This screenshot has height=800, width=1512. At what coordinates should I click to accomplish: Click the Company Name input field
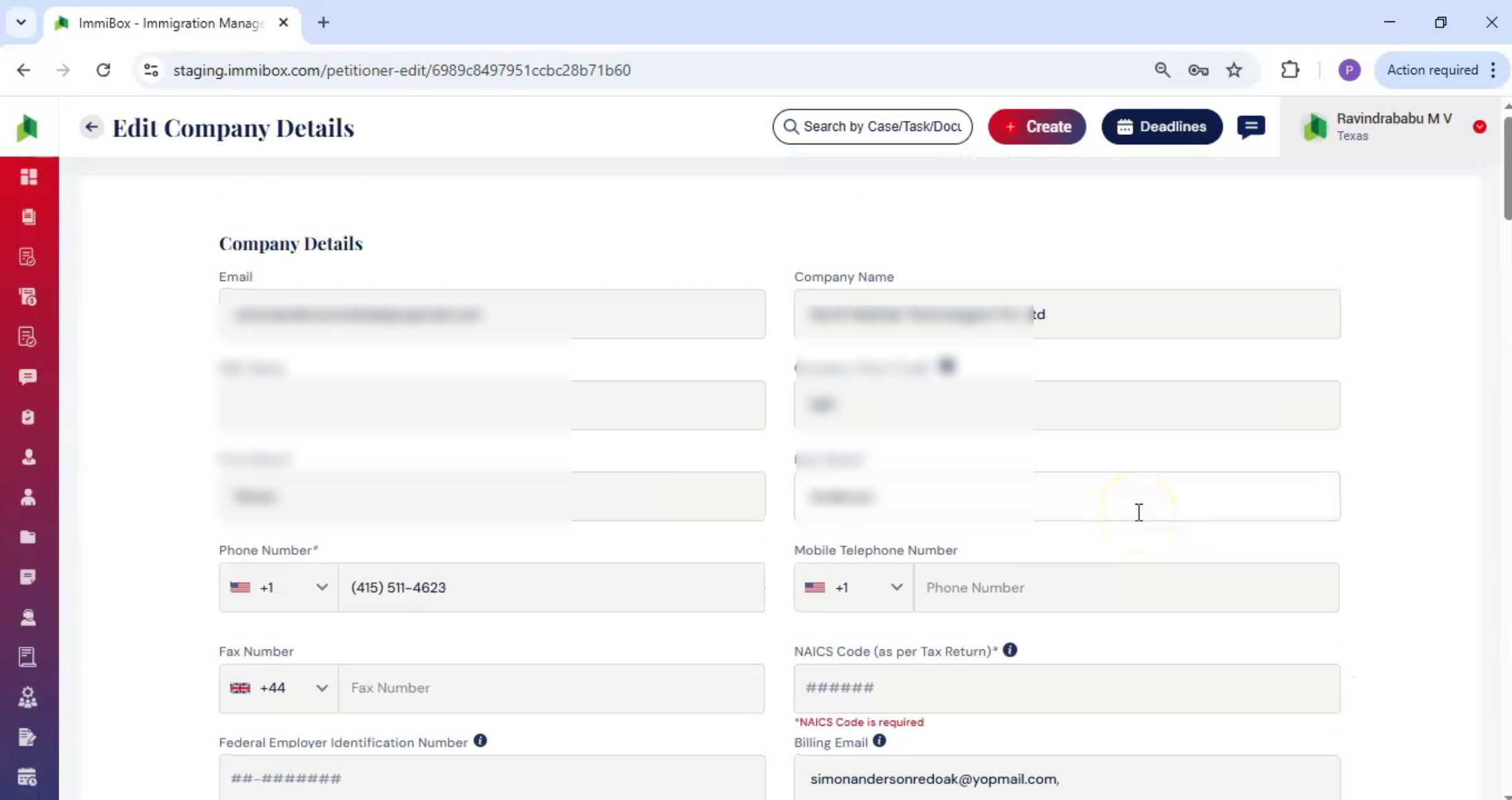1067,314
